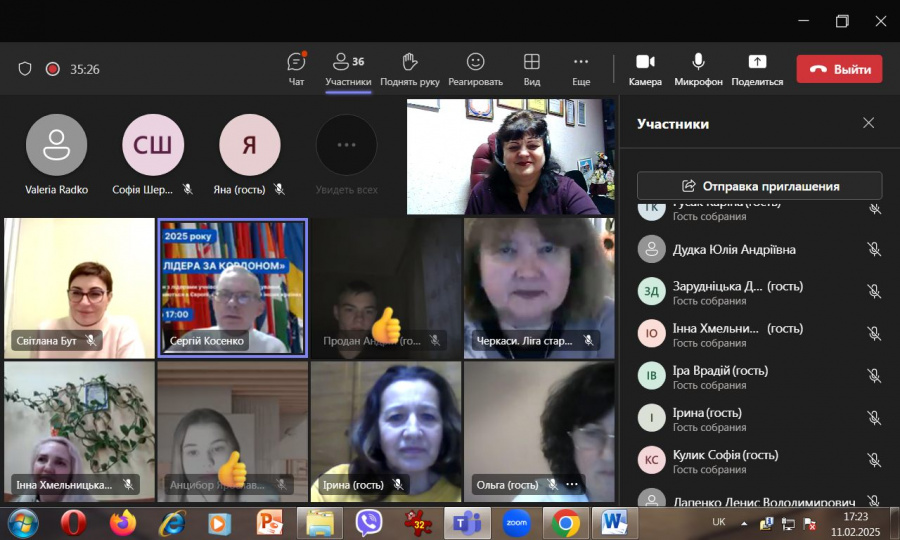This screenshot has height=540, width=900.
Task: Select participant Кулик Софія (гость)
Action: click(759, 460)
